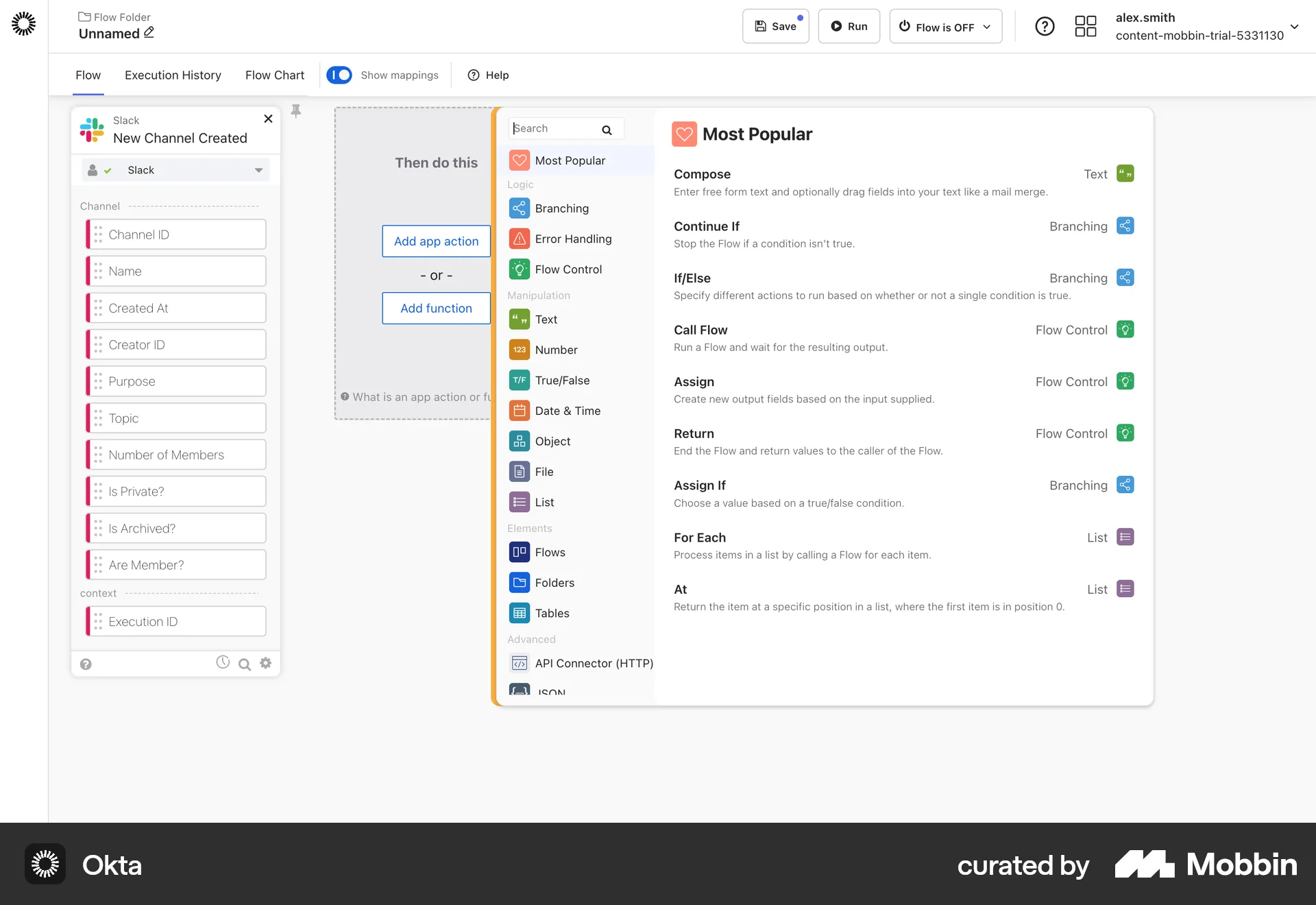Open the Flow Chart tab
1316x905 pixels.
click(274, 75)
